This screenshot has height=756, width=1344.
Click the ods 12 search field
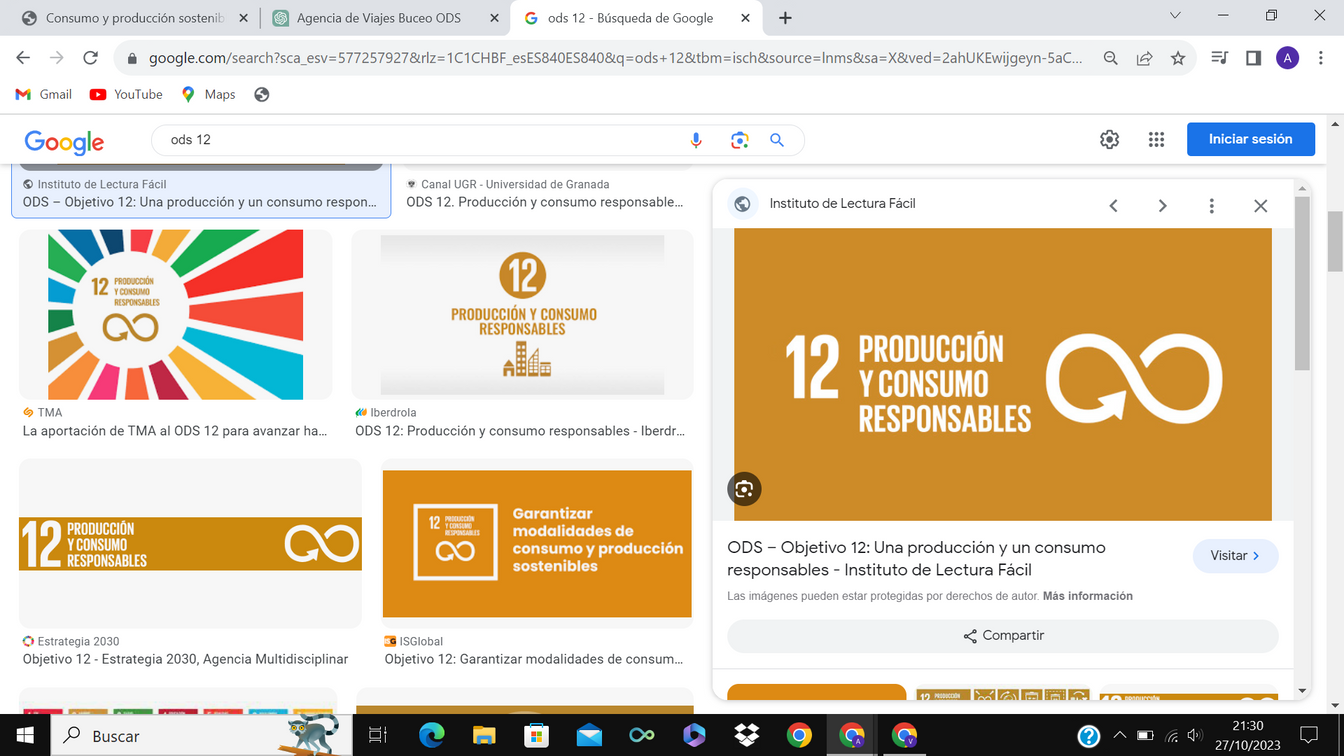[420, 140]
